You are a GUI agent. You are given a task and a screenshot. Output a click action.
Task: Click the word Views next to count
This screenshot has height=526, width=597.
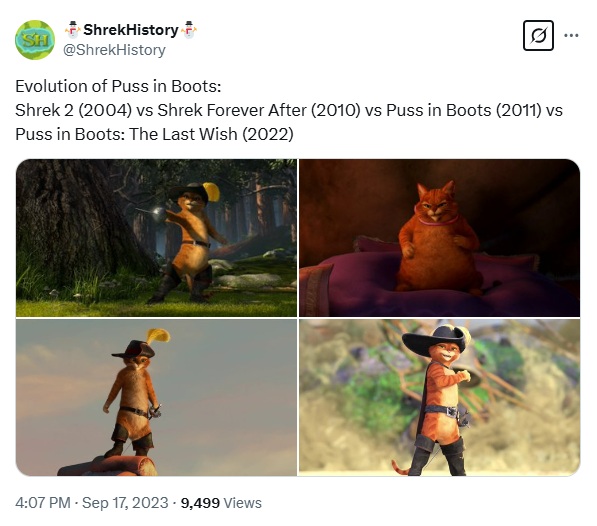point(243,503)
